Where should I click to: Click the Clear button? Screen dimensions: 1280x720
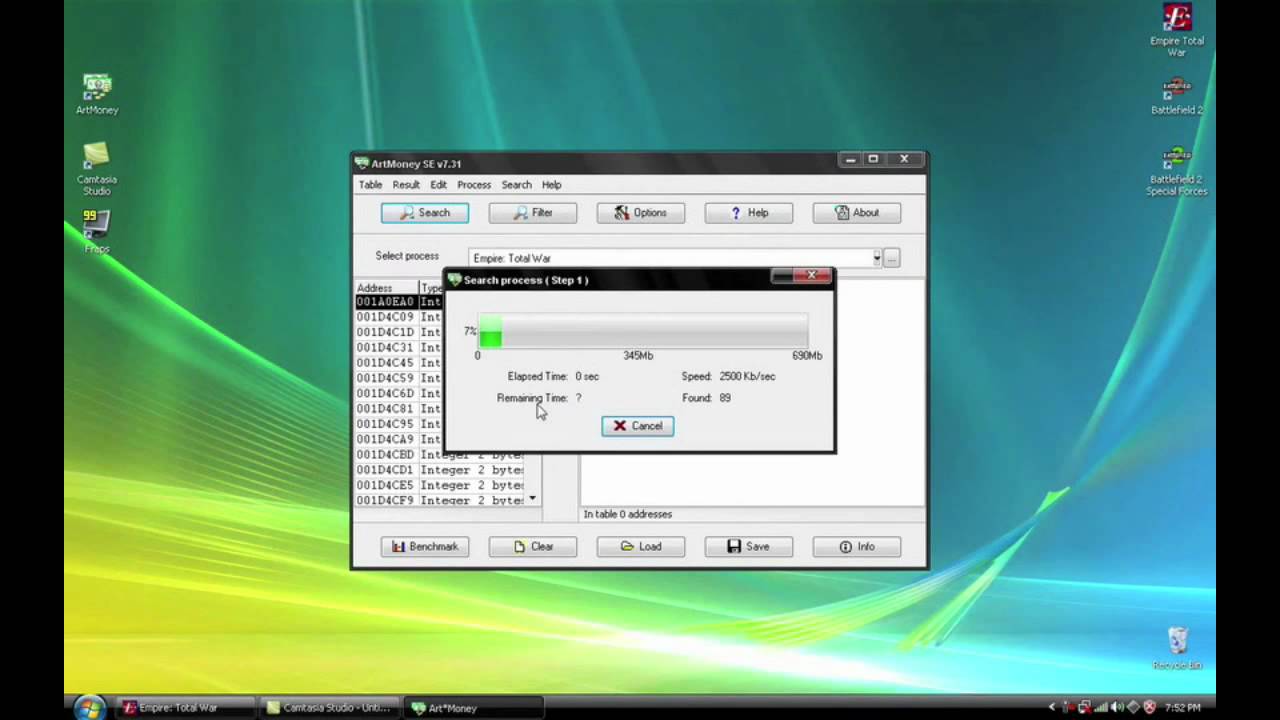pos(532,546)
